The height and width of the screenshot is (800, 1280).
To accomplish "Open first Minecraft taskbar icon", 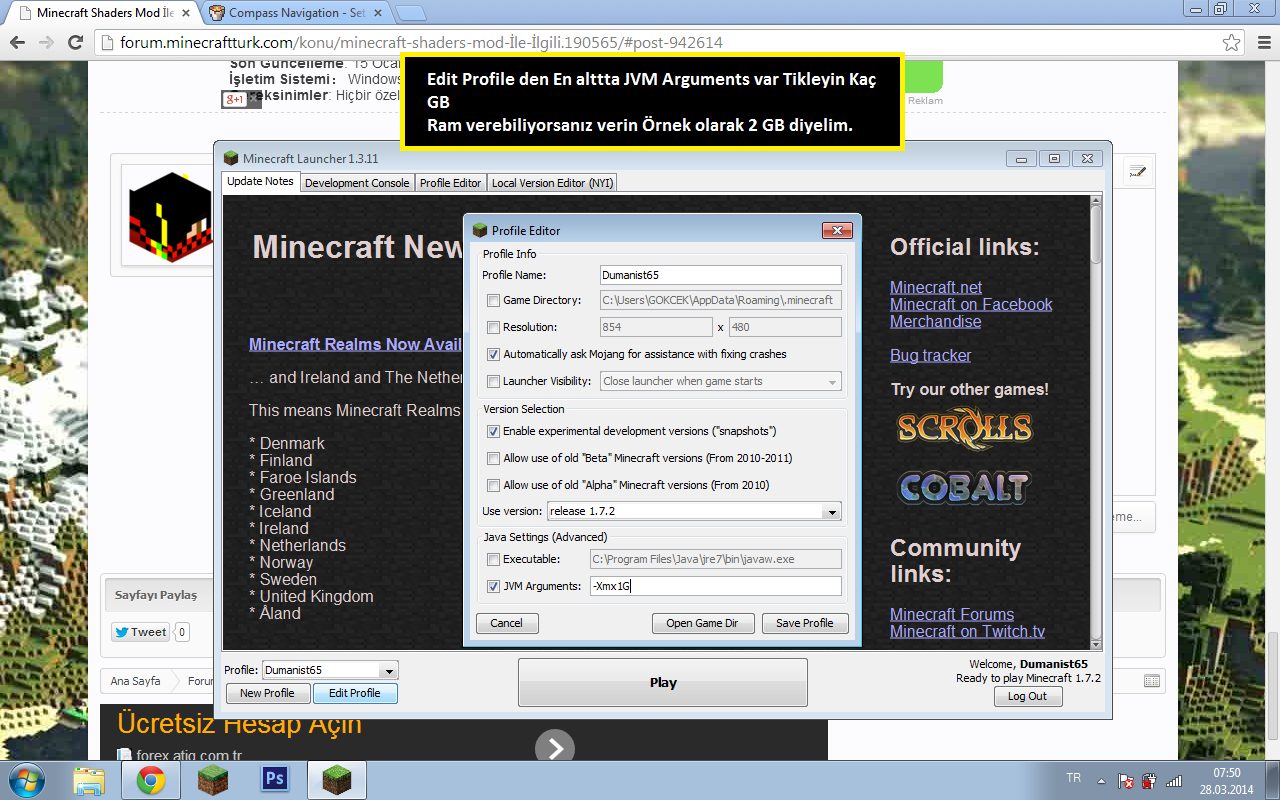I will pos(212,780).
